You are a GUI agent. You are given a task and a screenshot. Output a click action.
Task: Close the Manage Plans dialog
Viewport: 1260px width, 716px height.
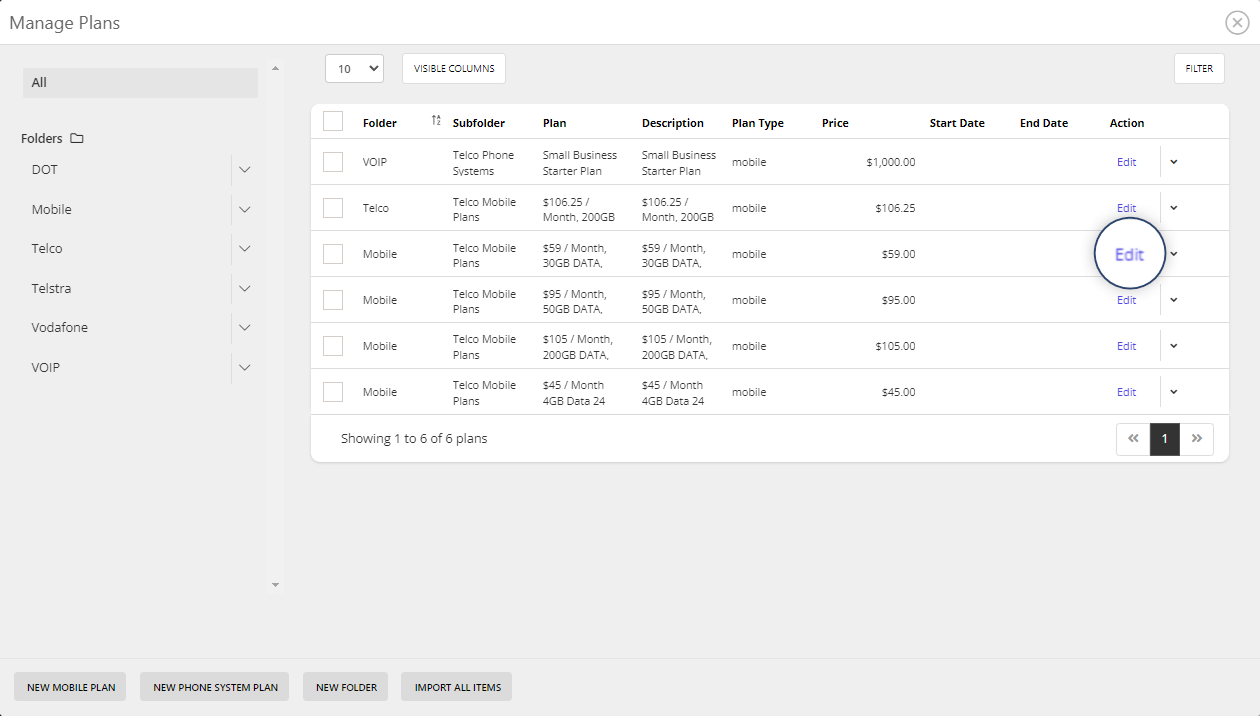click(1237, 23)
